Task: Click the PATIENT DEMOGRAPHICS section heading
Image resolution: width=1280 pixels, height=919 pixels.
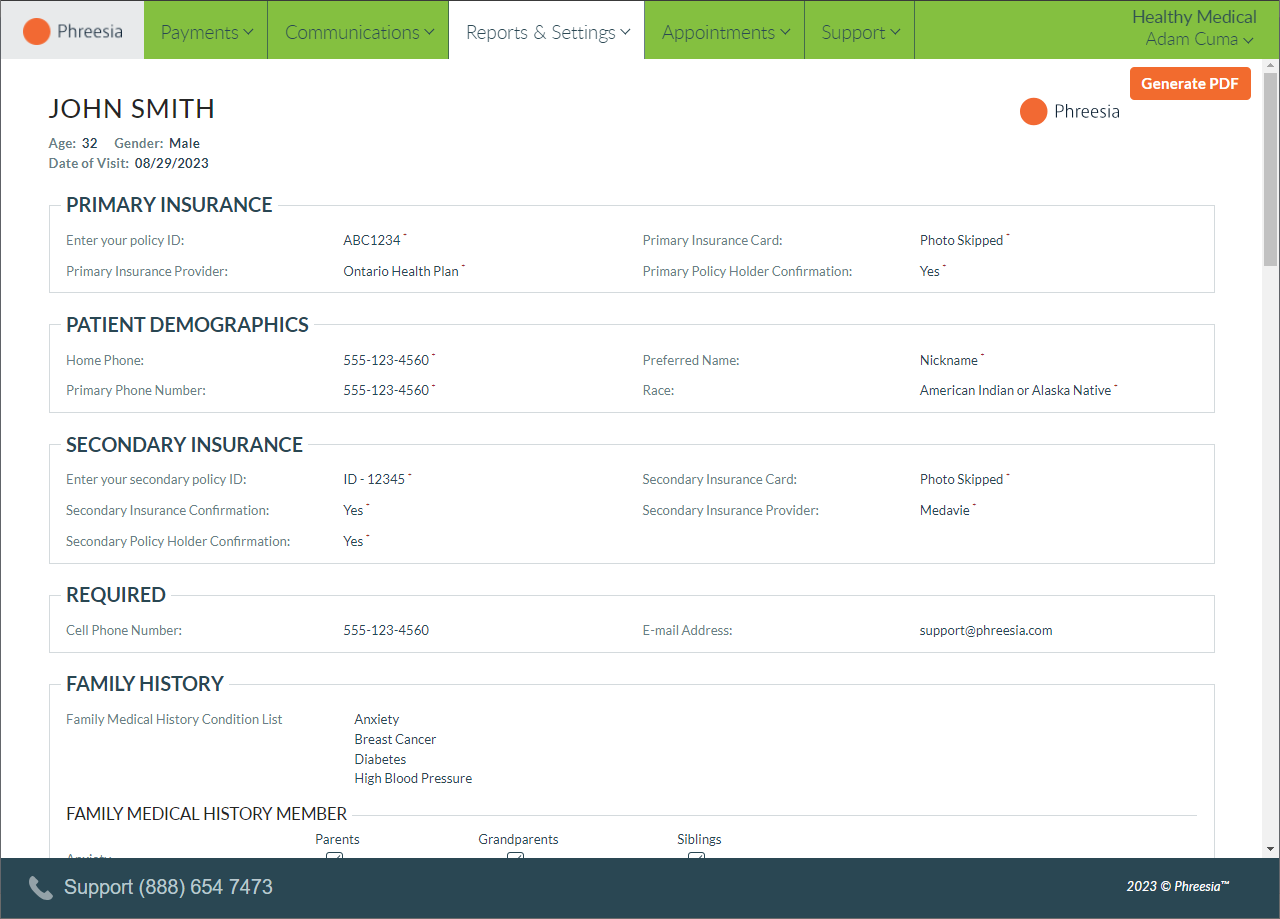Action: [187, 325]
